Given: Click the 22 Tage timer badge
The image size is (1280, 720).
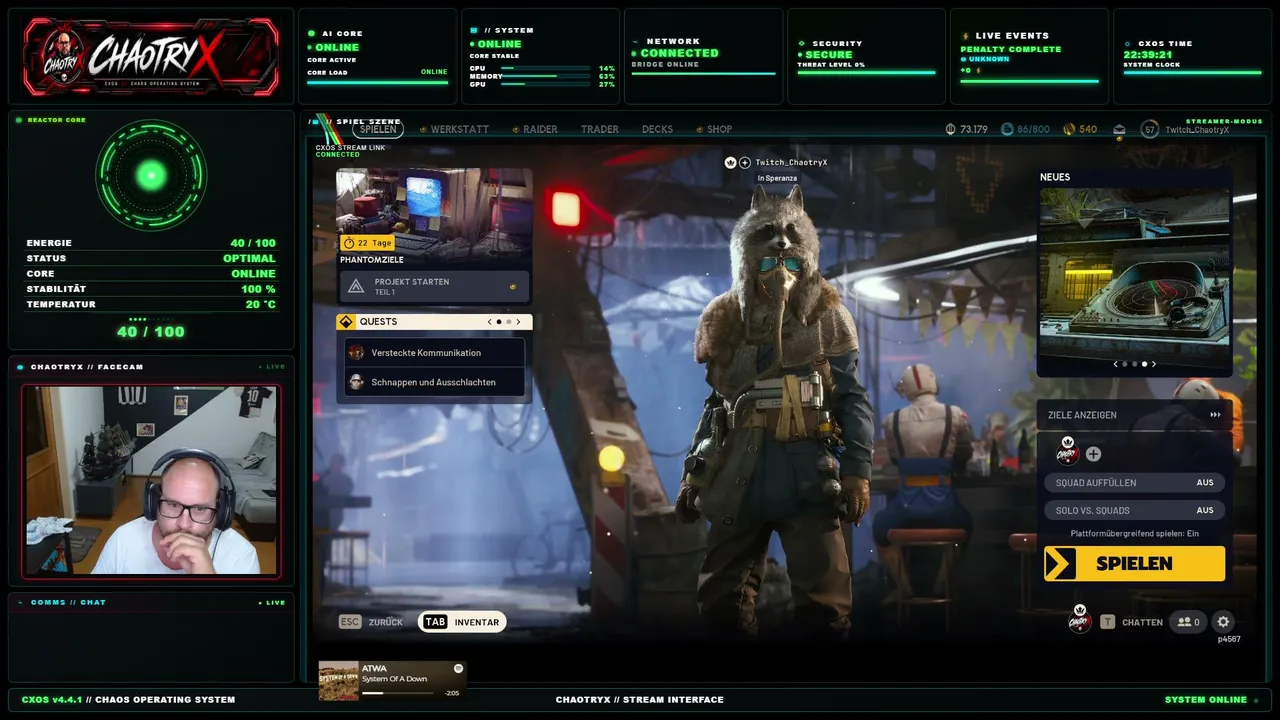Looking at the screenshot, I should [x=367, y=243].
